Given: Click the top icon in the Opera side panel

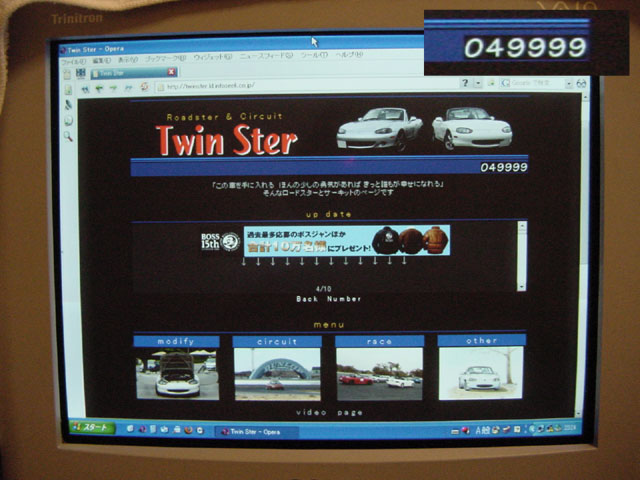Looking at the screenshot, I should tap(68, 90).
